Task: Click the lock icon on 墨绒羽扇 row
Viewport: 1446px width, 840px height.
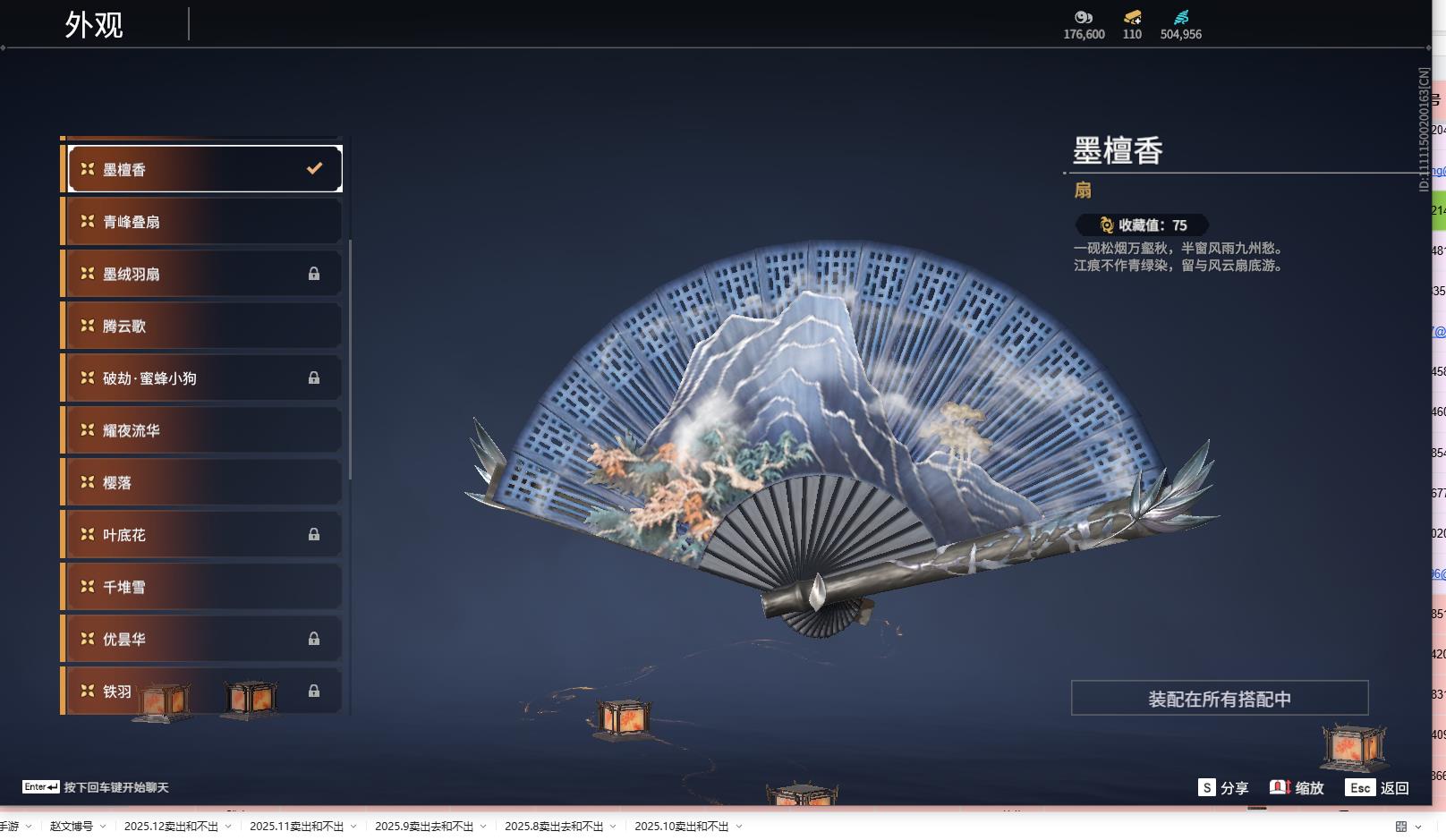Action: coord(314,274)
